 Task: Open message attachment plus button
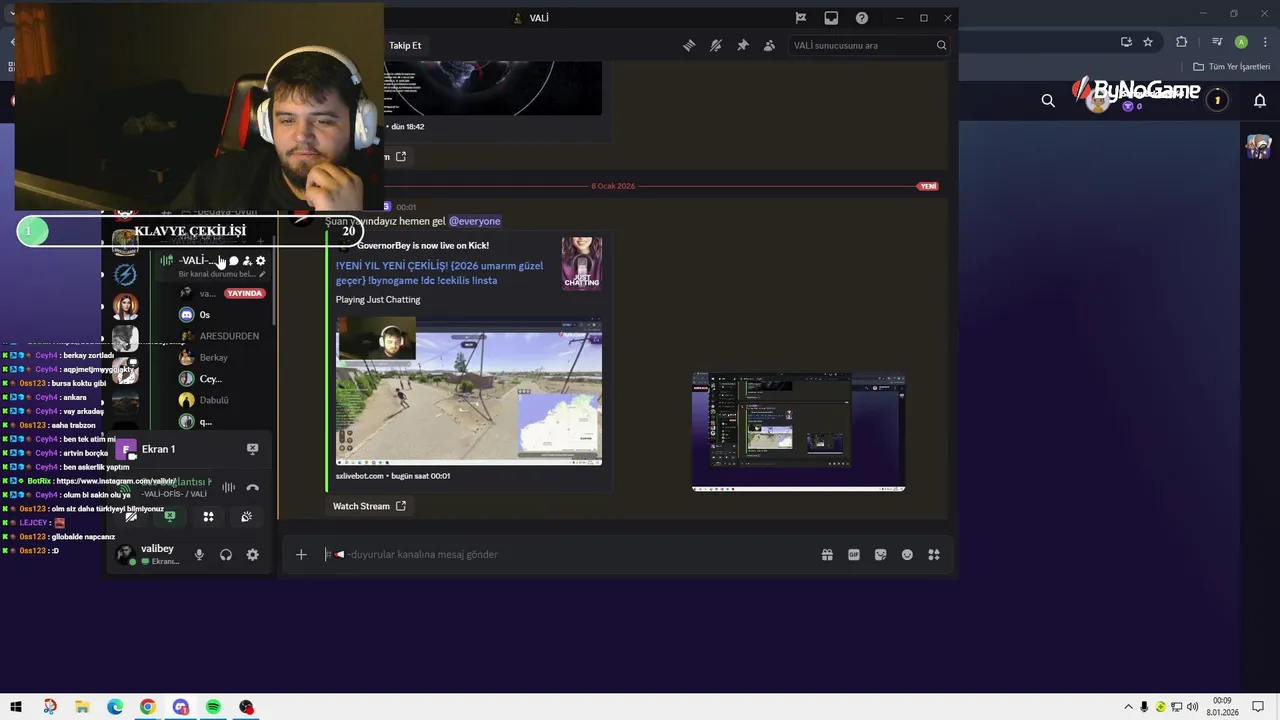(x=301, y=554)
